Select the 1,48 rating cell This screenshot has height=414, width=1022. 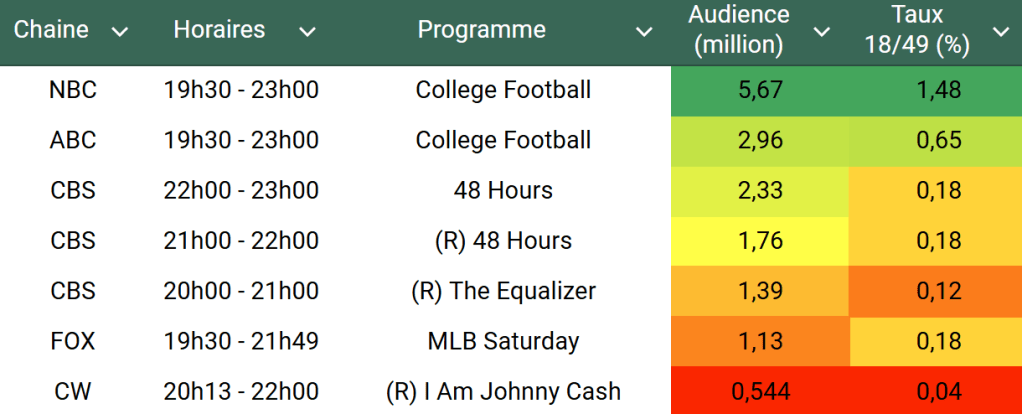tap(938, 90)
